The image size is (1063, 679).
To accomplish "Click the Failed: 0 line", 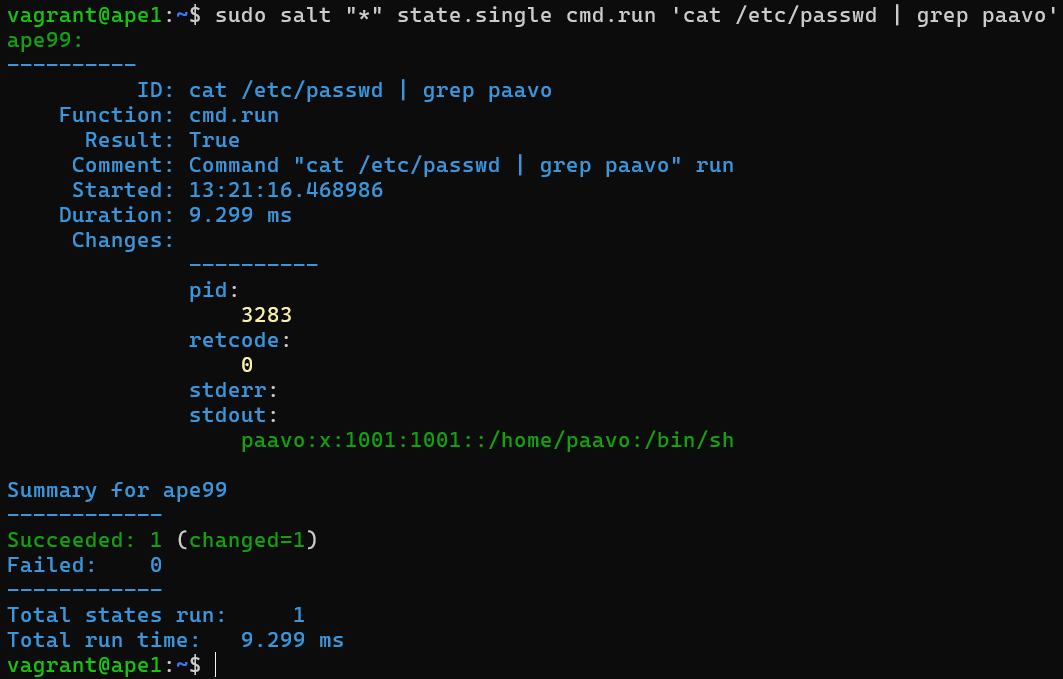I will (84, 565).
